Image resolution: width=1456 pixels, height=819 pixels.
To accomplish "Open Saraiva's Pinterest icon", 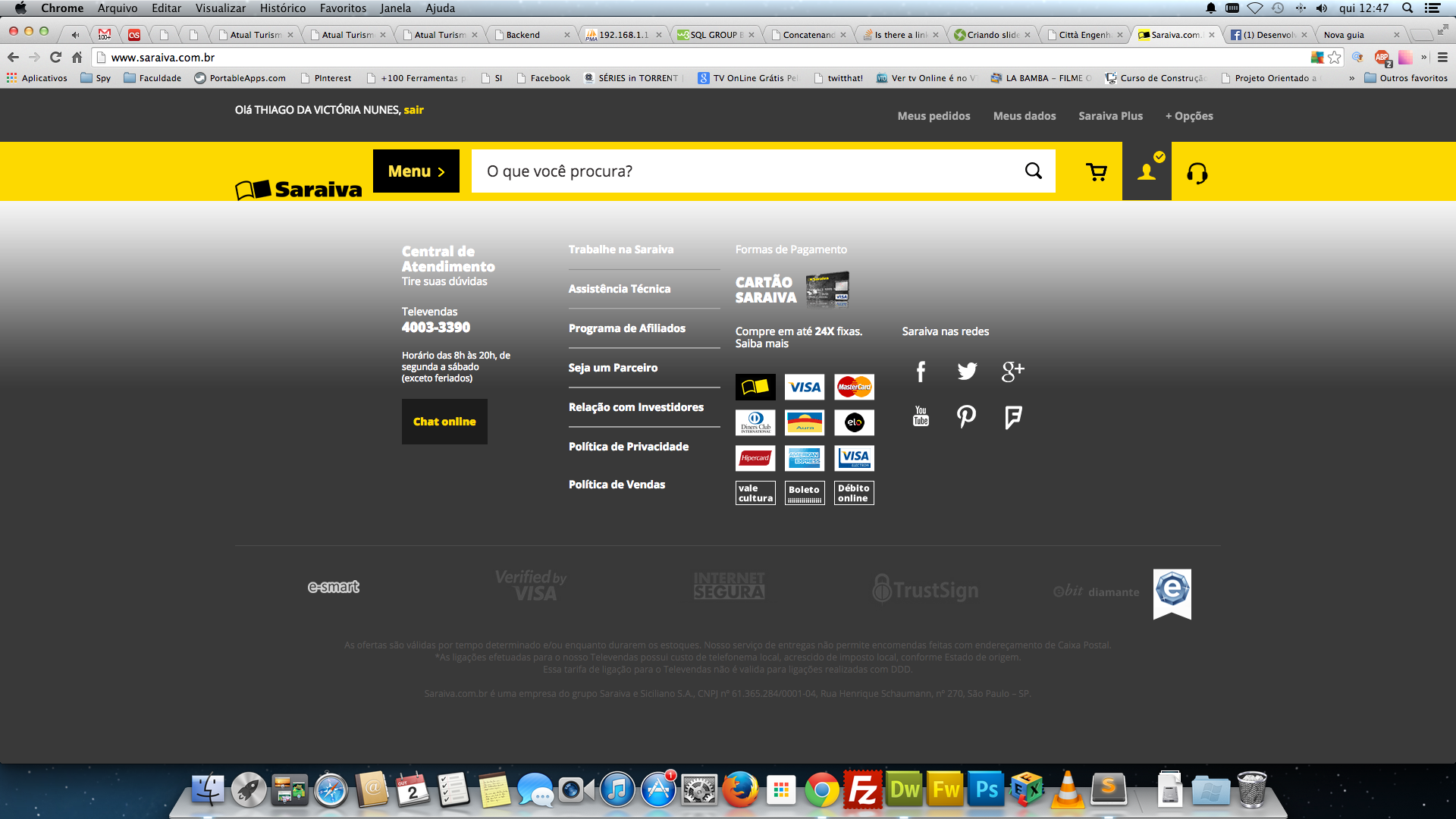I will pos(966,416).
